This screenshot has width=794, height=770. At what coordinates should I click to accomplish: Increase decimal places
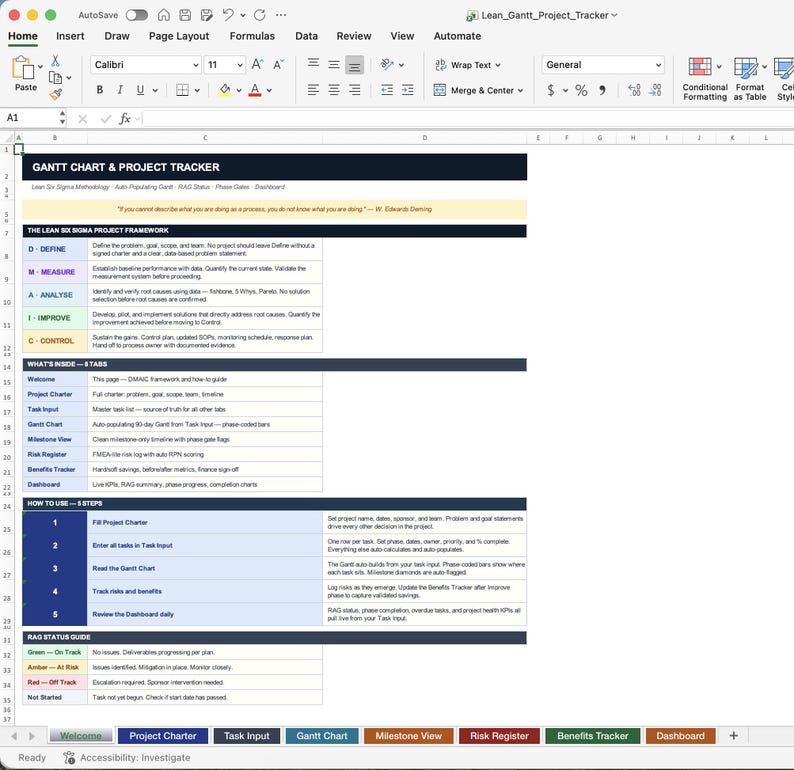coord(634,91)
